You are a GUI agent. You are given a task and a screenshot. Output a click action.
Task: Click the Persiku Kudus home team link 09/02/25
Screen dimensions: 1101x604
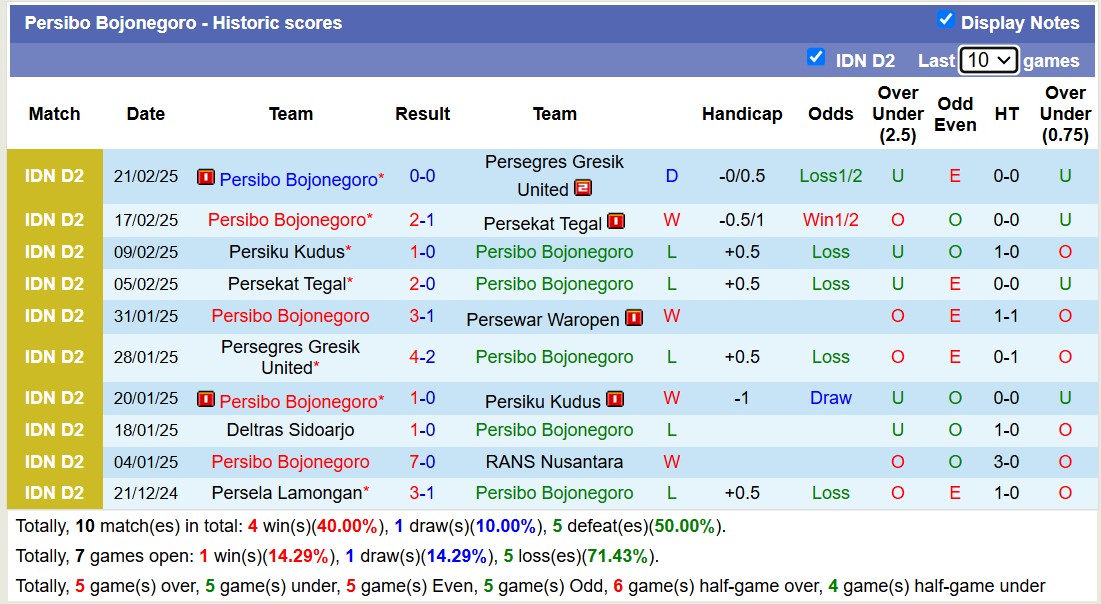point(286,252)
